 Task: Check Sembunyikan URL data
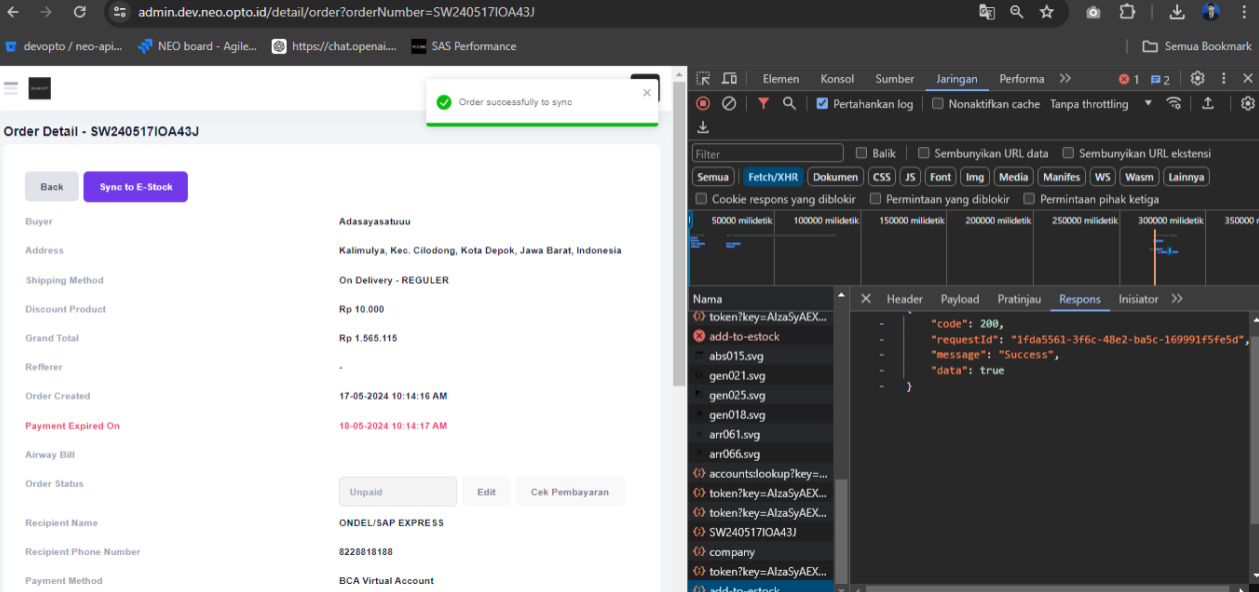(924, 153)
